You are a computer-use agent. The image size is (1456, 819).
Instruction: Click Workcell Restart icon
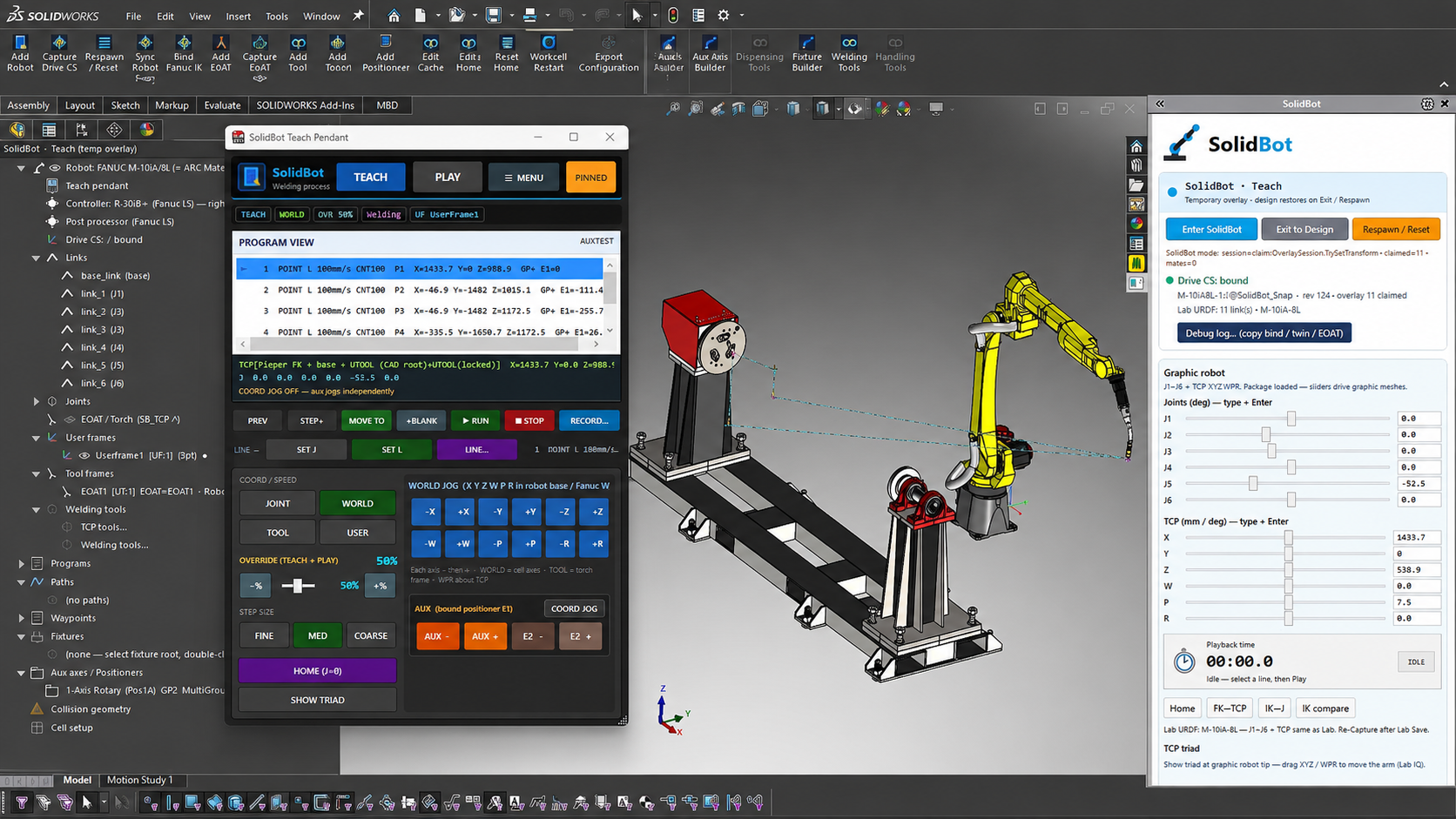coord(549,54)
